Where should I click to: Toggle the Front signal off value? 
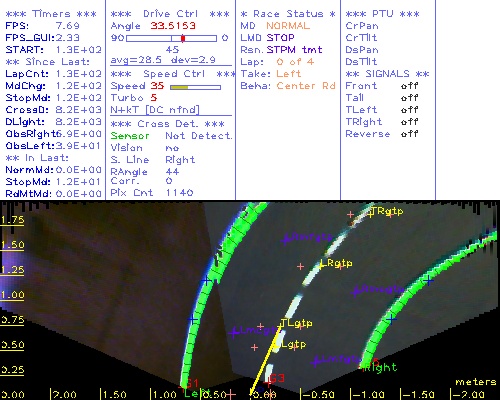click(409, 86)
